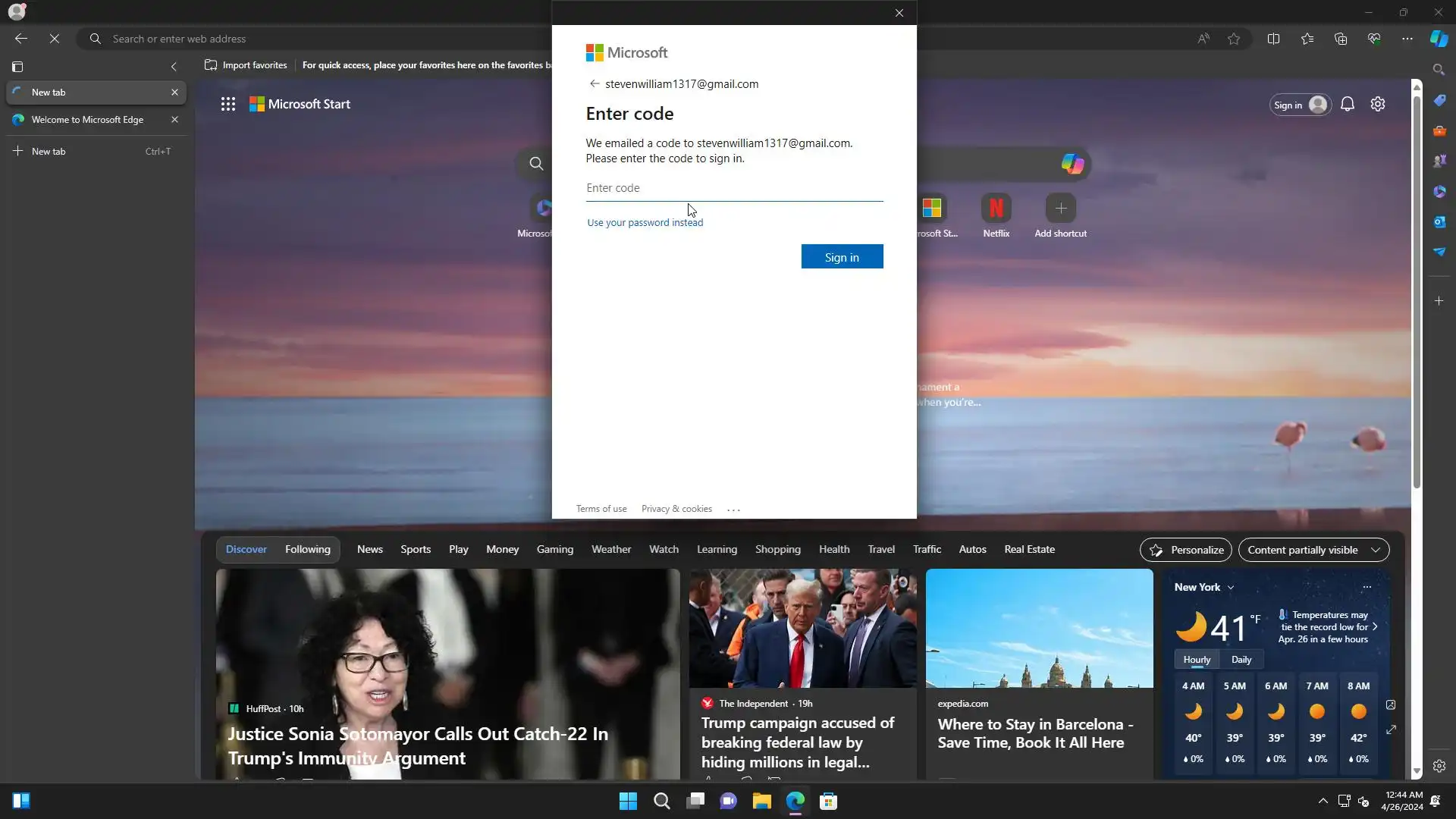The height and width of the screenshot is (819, 1456).
Task: Switch weather to Daily view
Action: click(1241, 660)
